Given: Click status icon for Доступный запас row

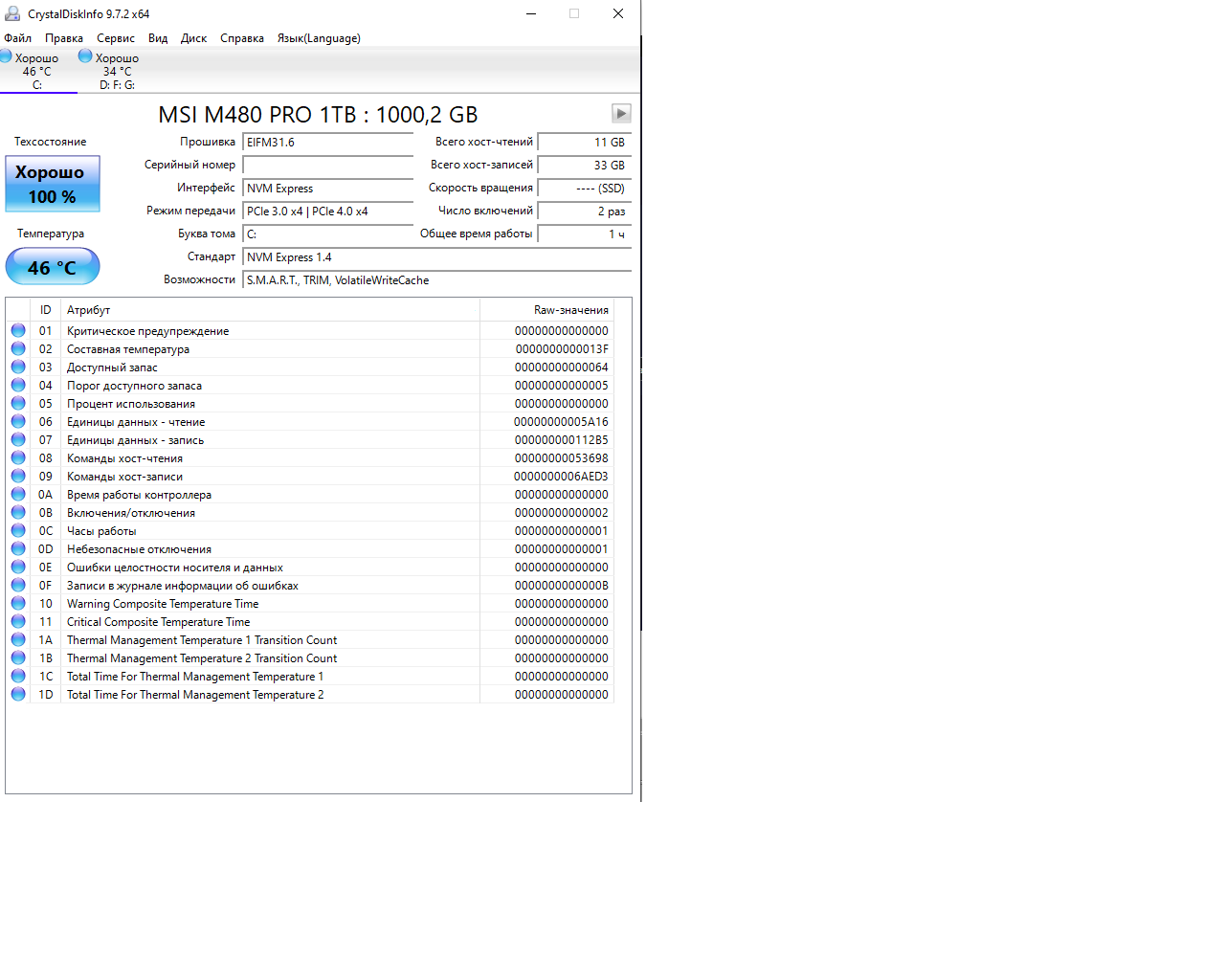Looking at the screenshot, I should [18, 367].
